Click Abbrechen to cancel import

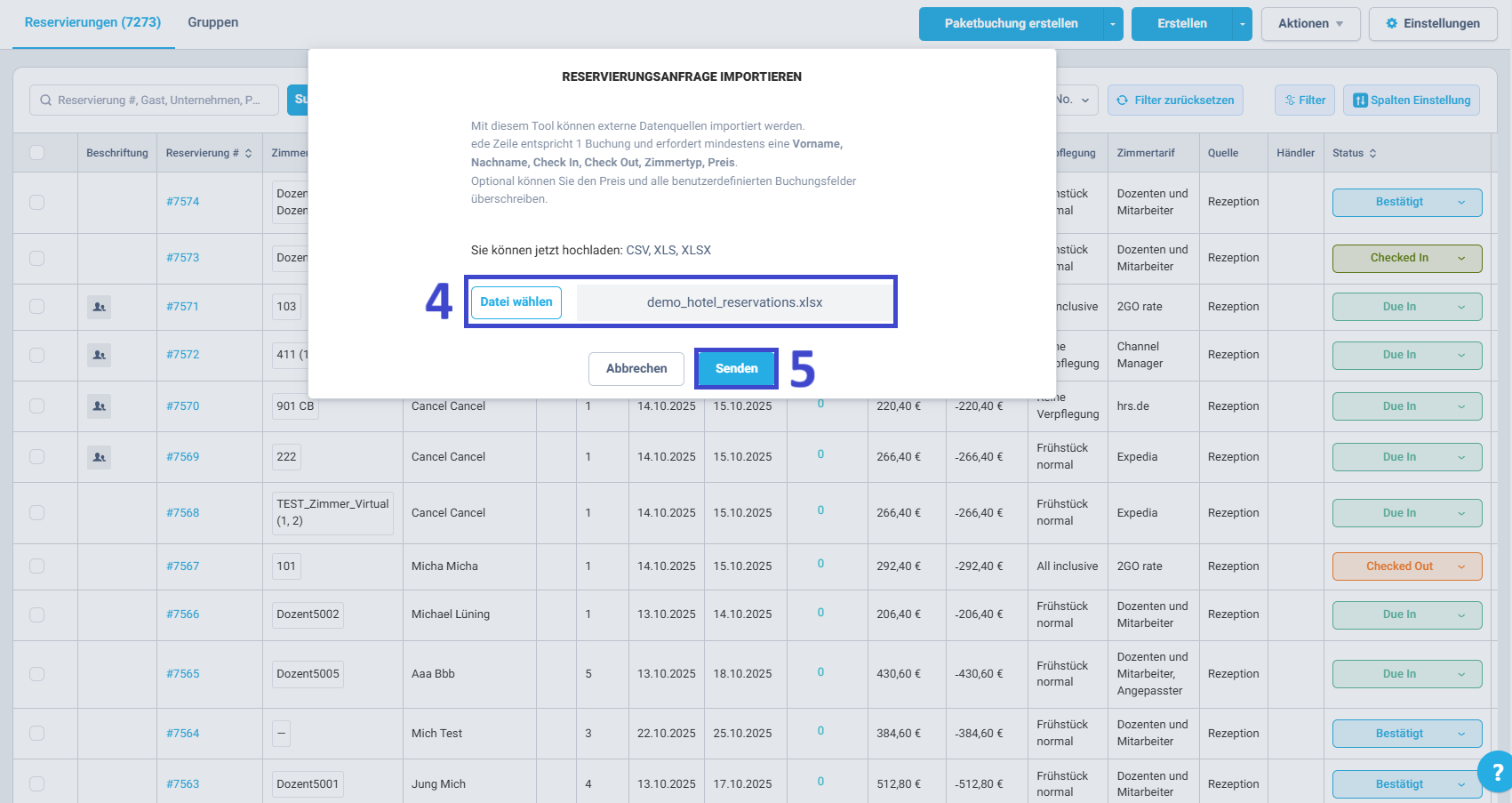pyautogui.click(x=636, y=368)
